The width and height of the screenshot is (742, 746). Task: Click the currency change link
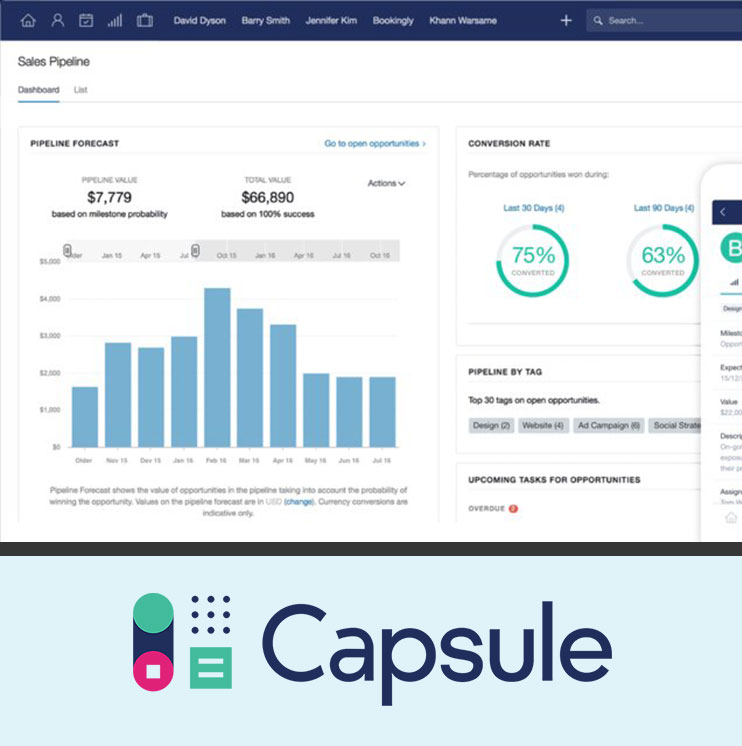[298, 502]
